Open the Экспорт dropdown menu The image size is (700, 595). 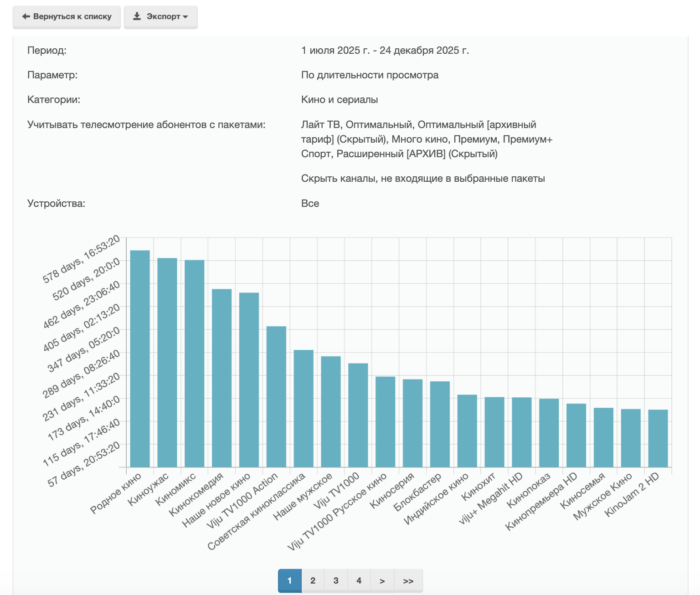pos(160,17)
